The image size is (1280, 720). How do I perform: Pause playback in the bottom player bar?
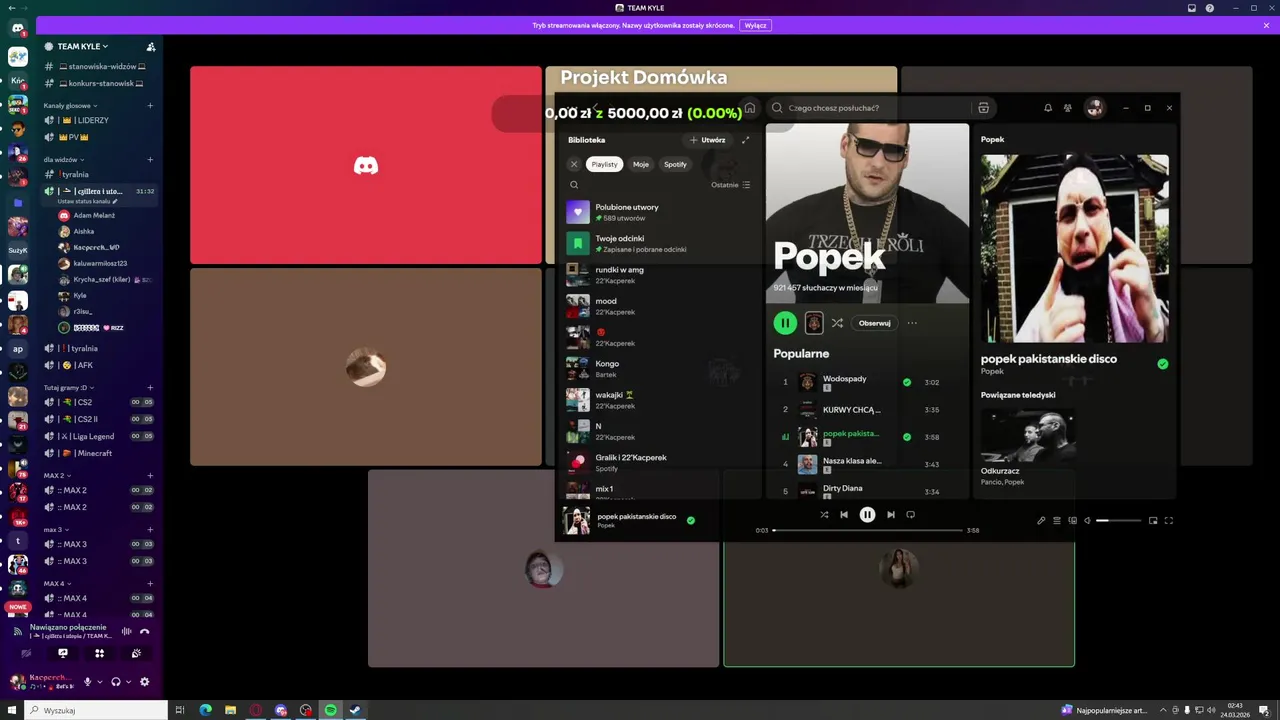pos(867,515)
